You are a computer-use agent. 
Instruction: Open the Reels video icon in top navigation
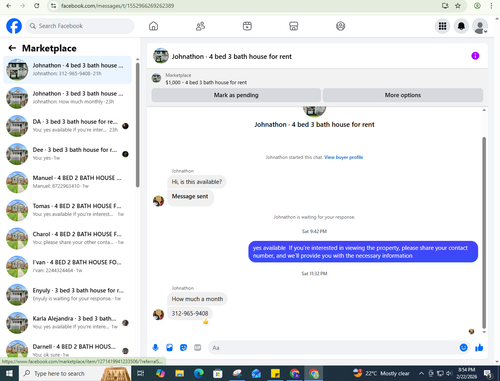247,26
